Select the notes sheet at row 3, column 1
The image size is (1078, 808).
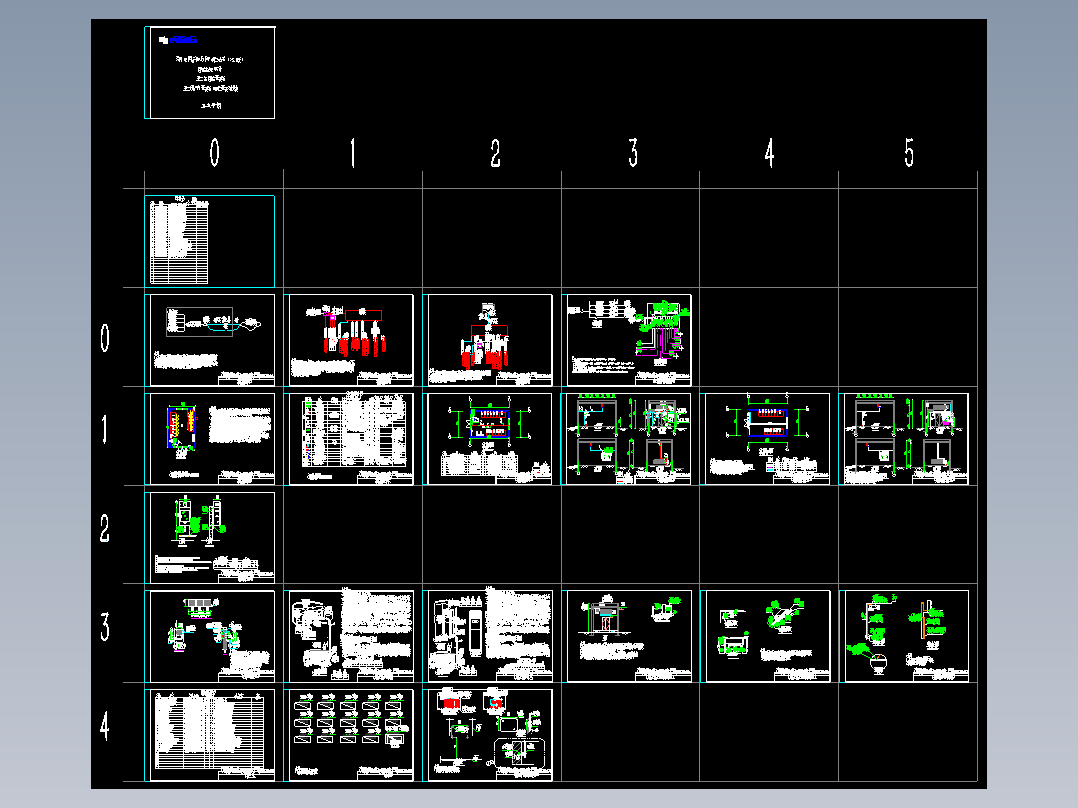pos(349,636)
